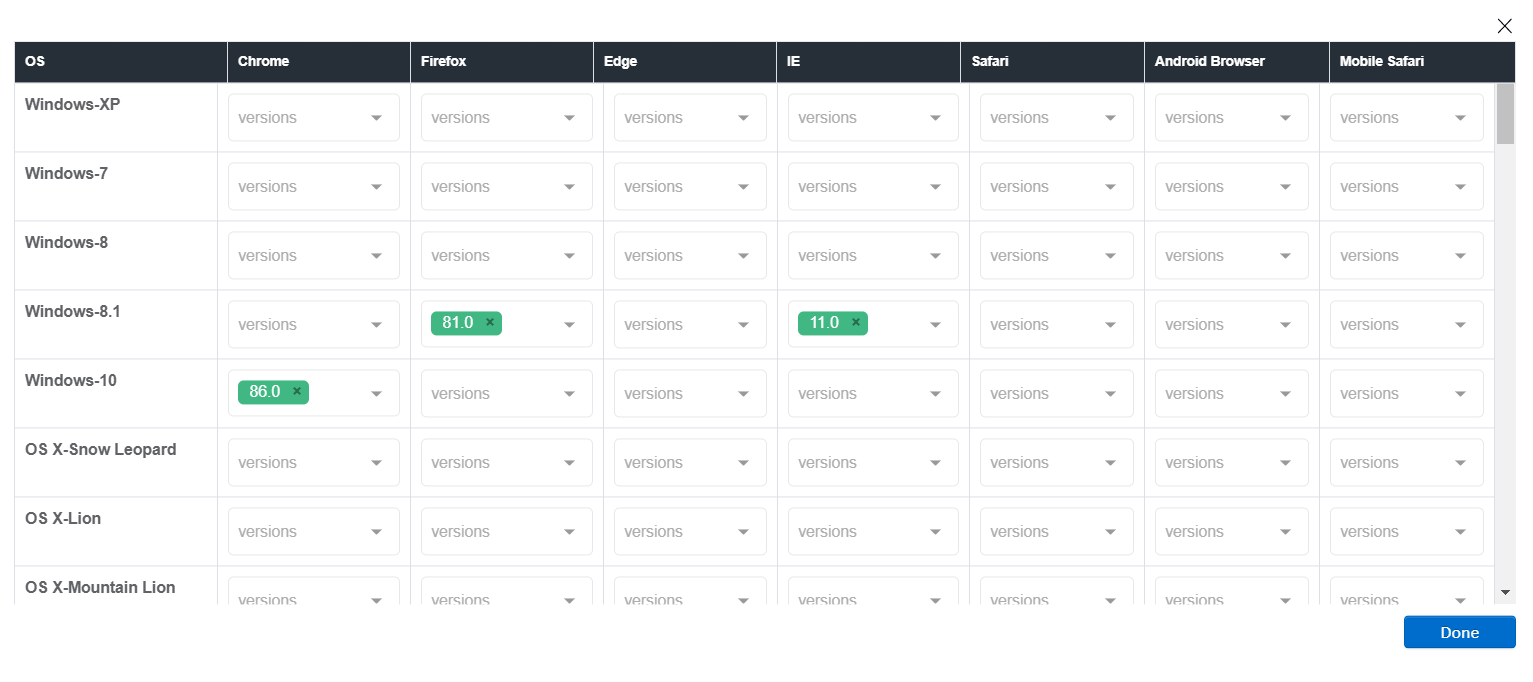Open Edge versions dropdown for OS X-Snow Leopard
The image size is (1533, 682).
click(x=690, y=463)
